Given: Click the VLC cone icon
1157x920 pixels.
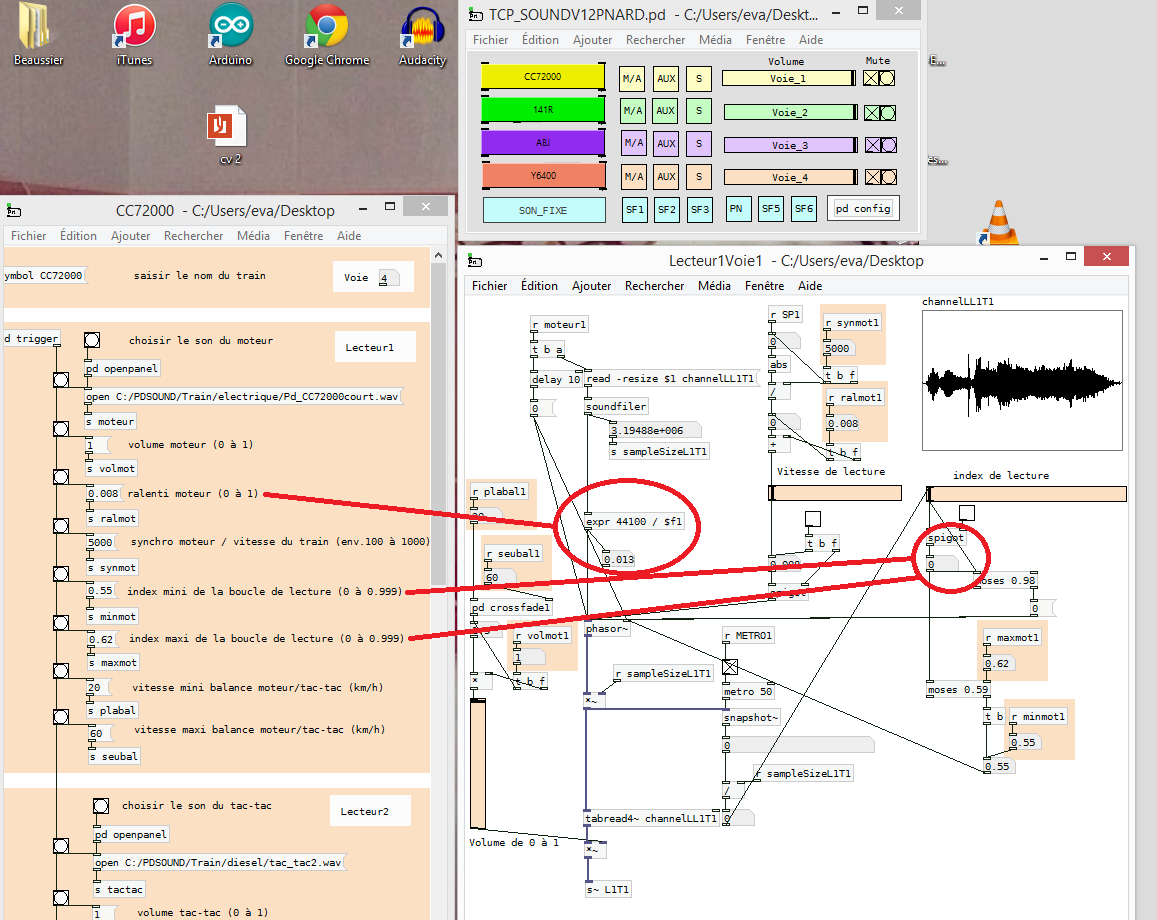Looking at the screenshot, I should point(998,222).
